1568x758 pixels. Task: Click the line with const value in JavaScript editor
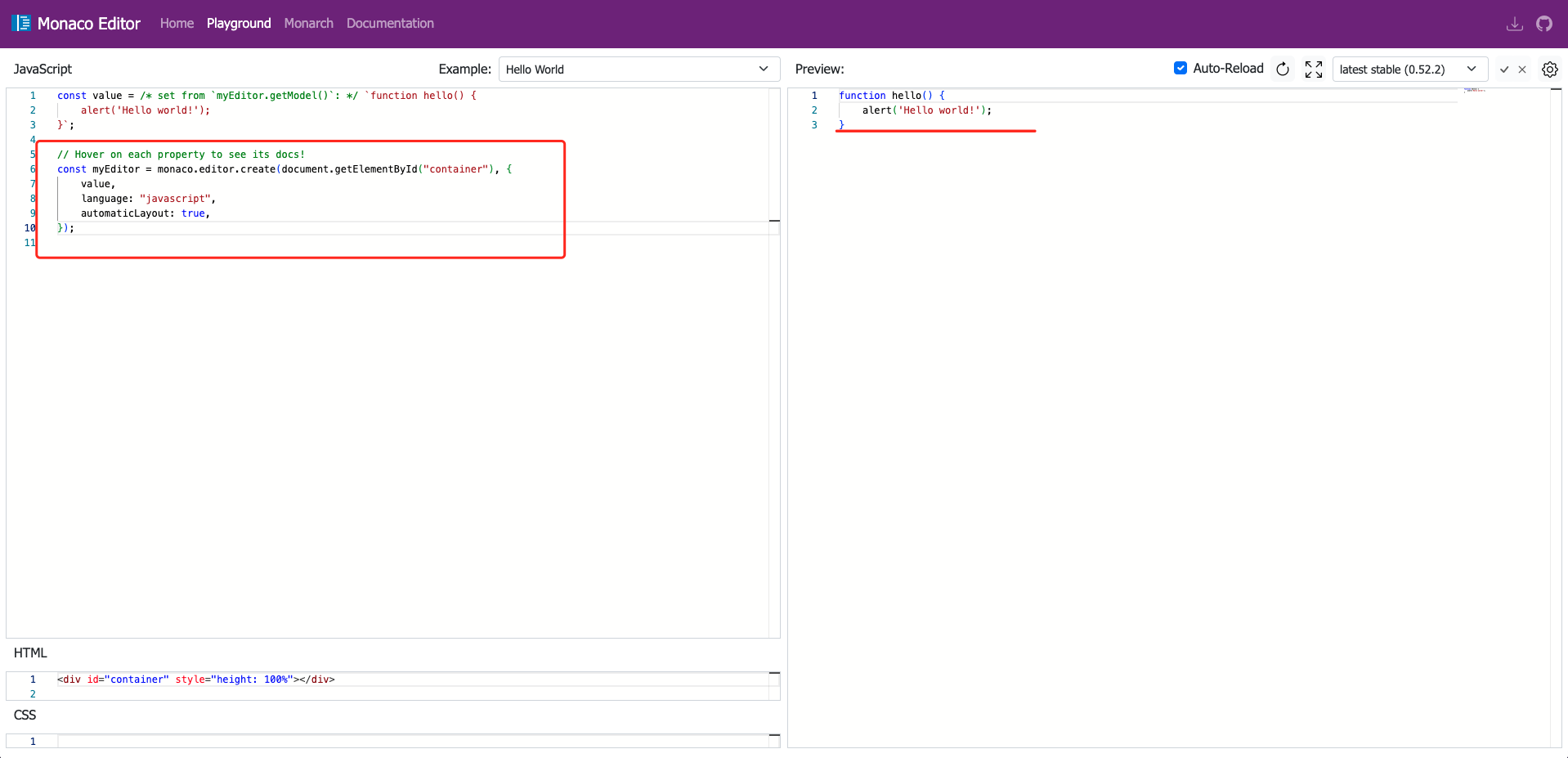pyautogui.click(x=267, y=96)
